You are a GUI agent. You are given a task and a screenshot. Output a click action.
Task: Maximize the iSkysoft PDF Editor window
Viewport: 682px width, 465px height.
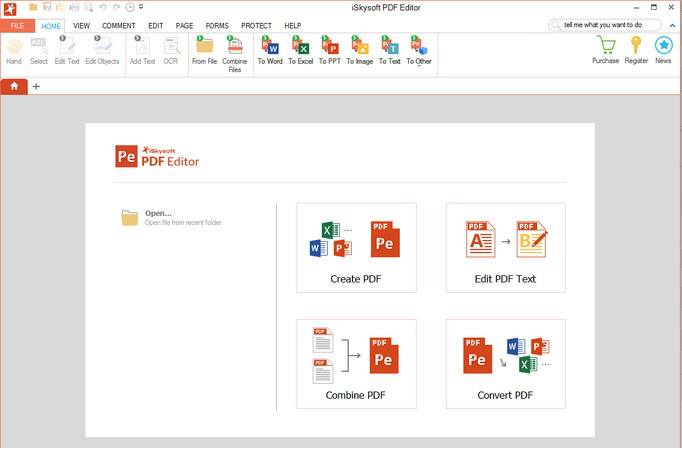(x=654, y=7)
